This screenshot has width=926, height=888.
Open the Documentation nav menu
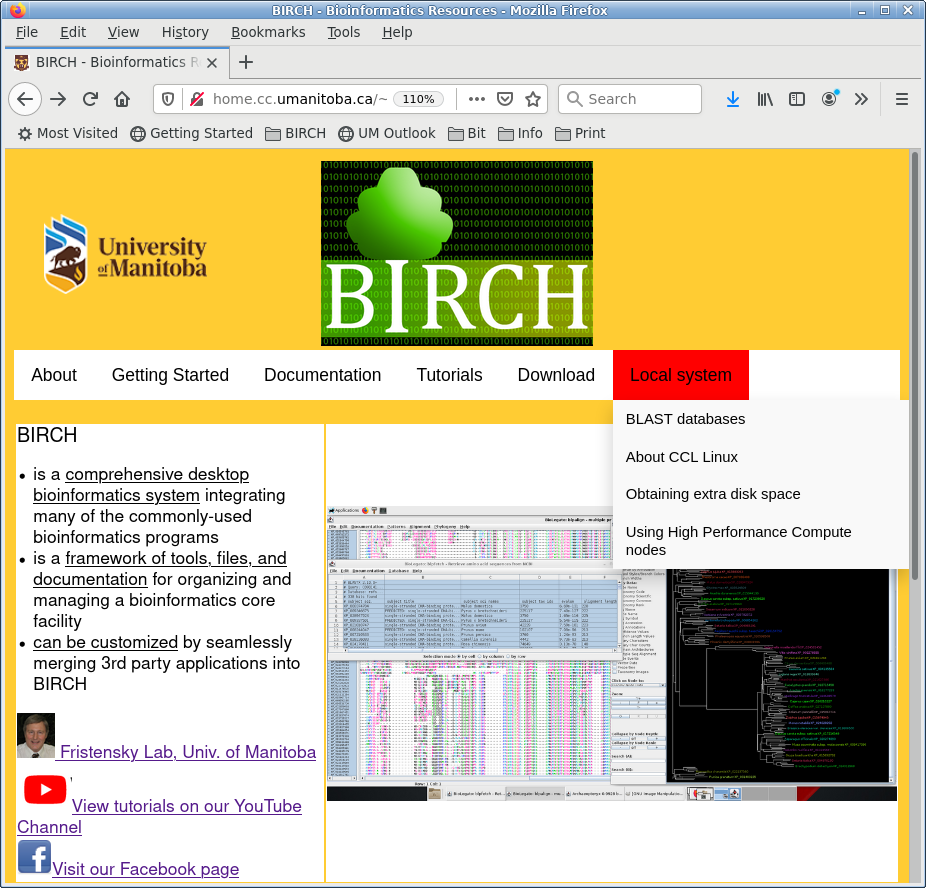click(322, 375)
